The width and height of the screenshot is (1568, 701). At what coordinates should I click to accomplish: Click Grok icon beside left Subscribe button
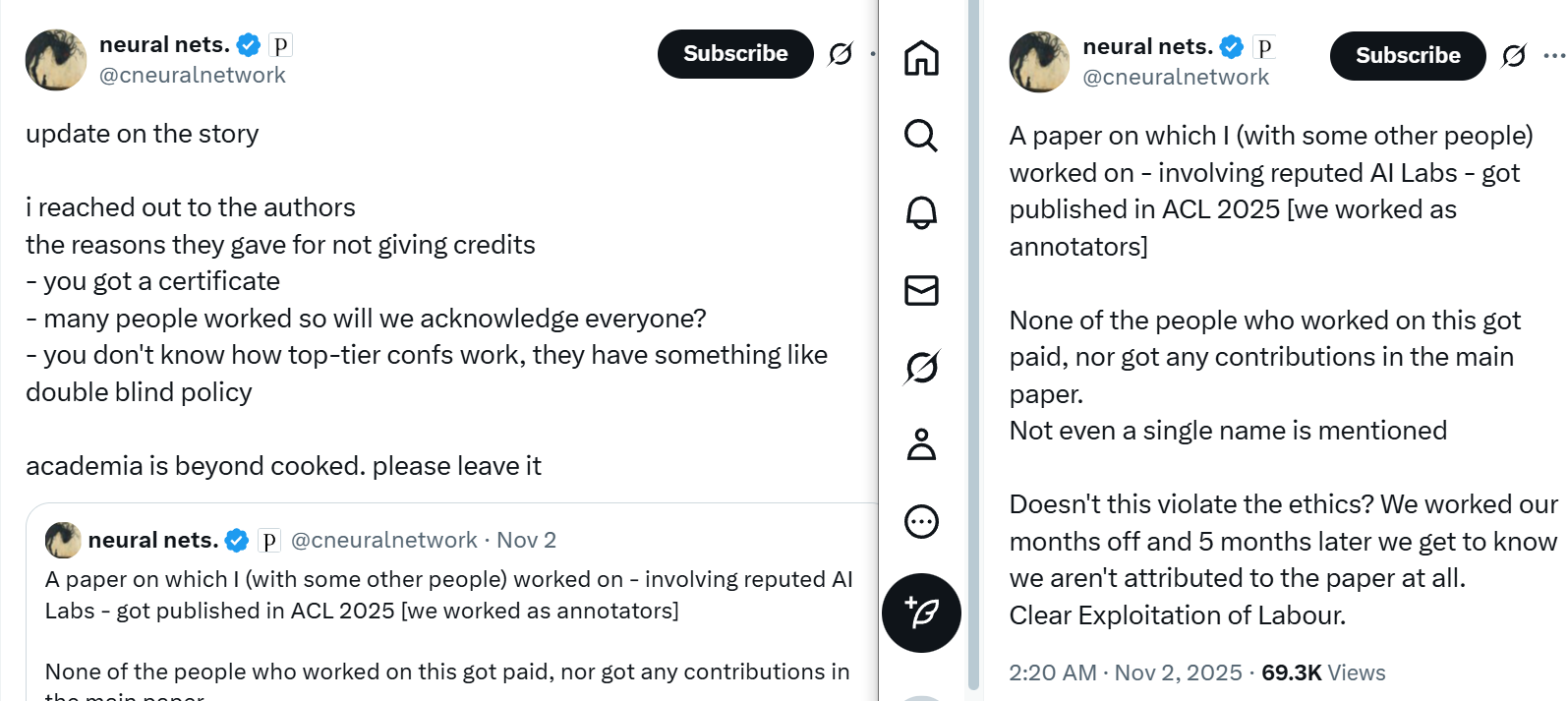tap(841, 54)
